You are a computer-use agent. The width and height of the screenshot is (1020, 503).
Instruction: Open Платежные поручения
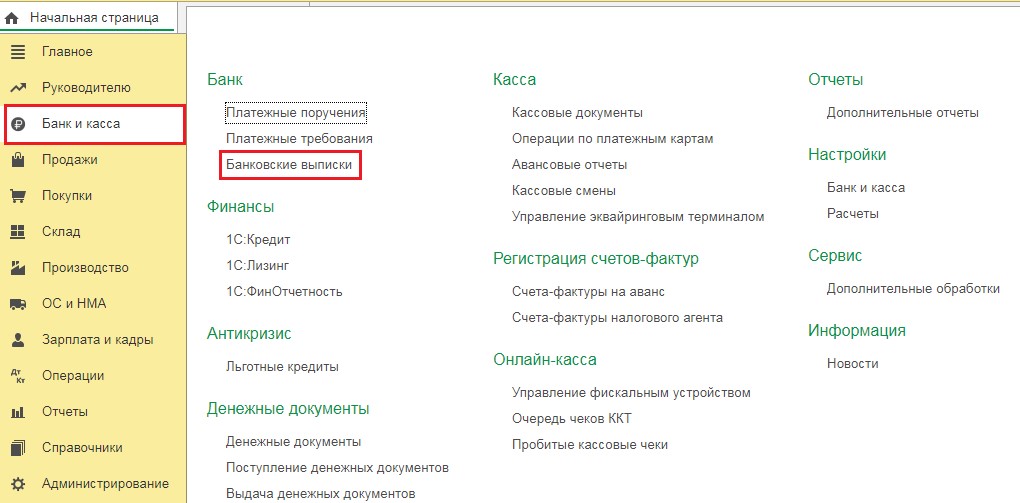pyautogui.click(x=296, y=113)
